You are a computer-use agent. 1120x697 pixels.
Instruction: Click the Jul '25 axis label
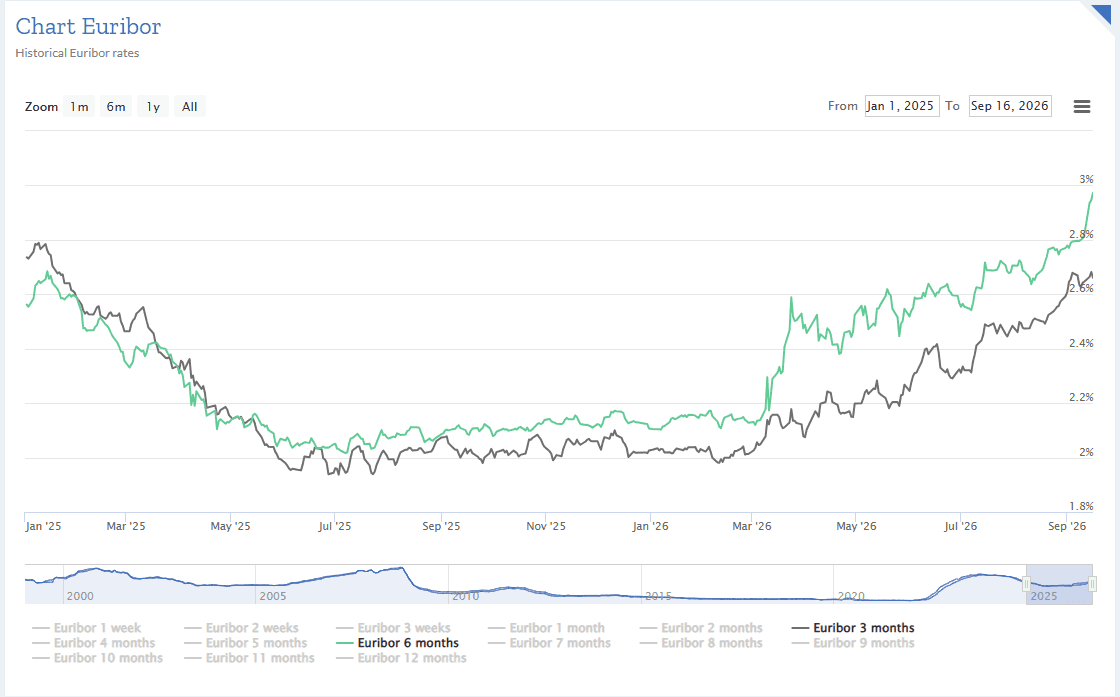pyautogui.click(x=334, y=526)
